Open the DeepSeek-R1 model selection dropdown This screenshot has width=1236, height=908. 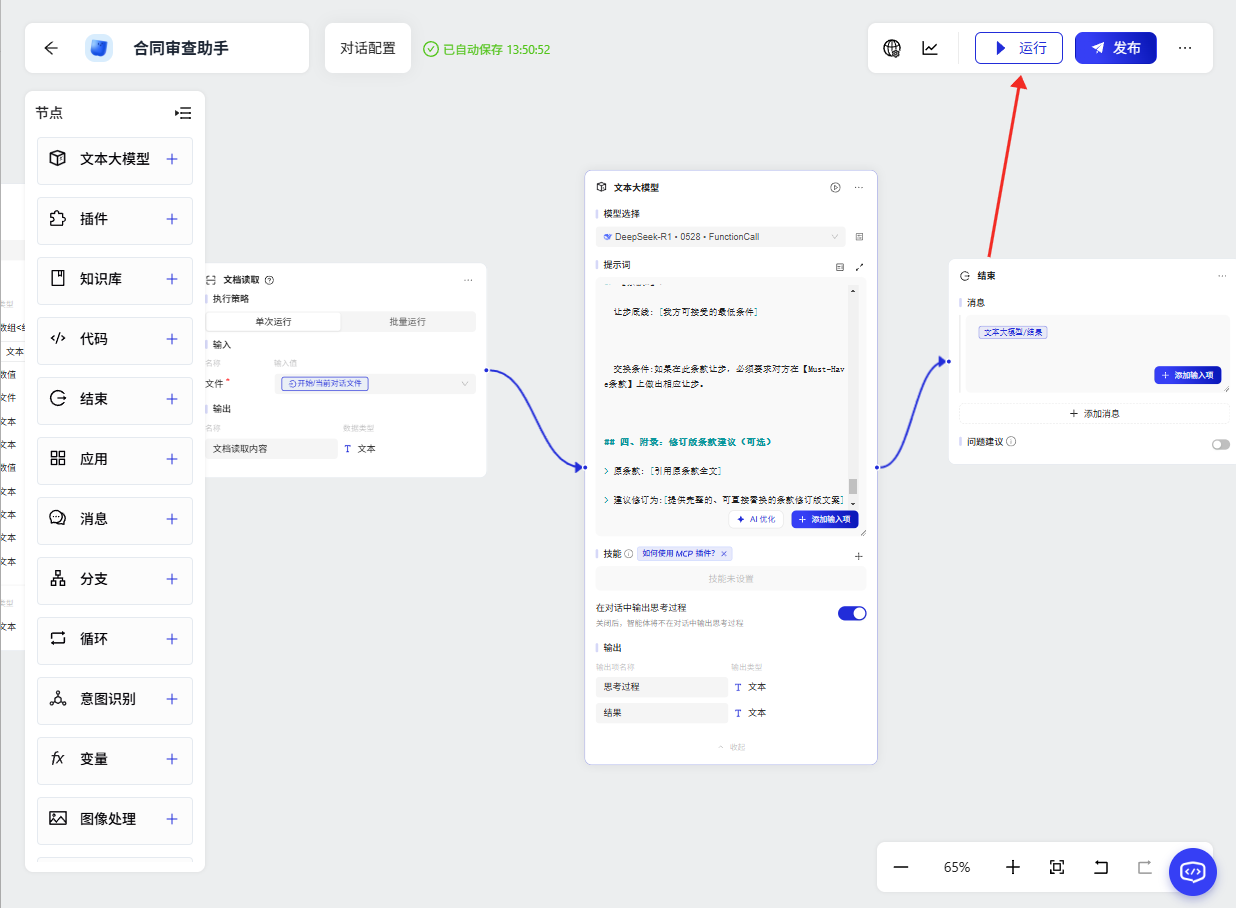(720, 237)
